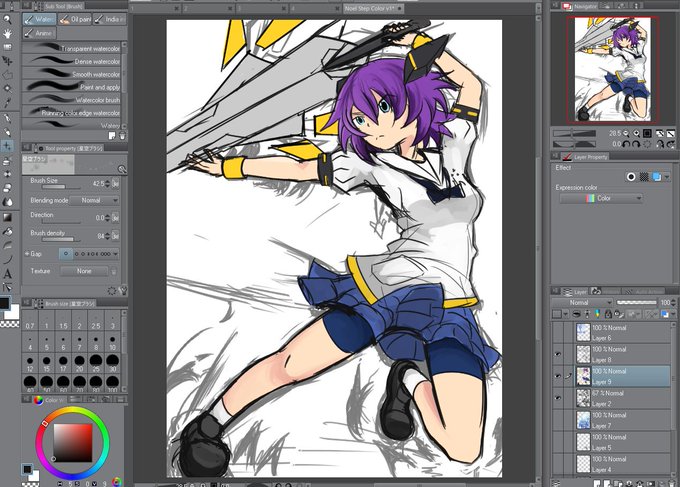Show Layer 6 via its visibility box

pyautogui.click(x=558, y=333)
